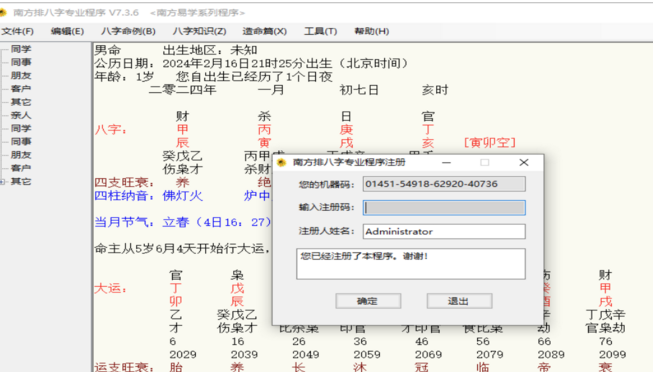
Task: Click the 大运： label
Action: point(111,288)
